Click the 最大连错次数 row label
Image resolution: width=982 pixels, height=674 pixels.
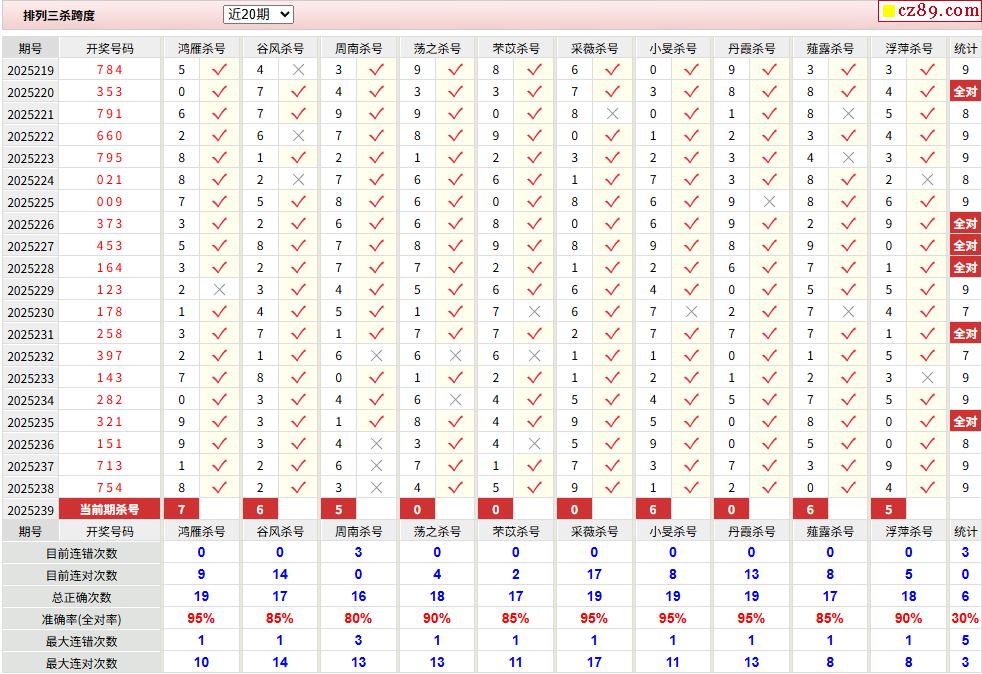[x=81, y=641]
